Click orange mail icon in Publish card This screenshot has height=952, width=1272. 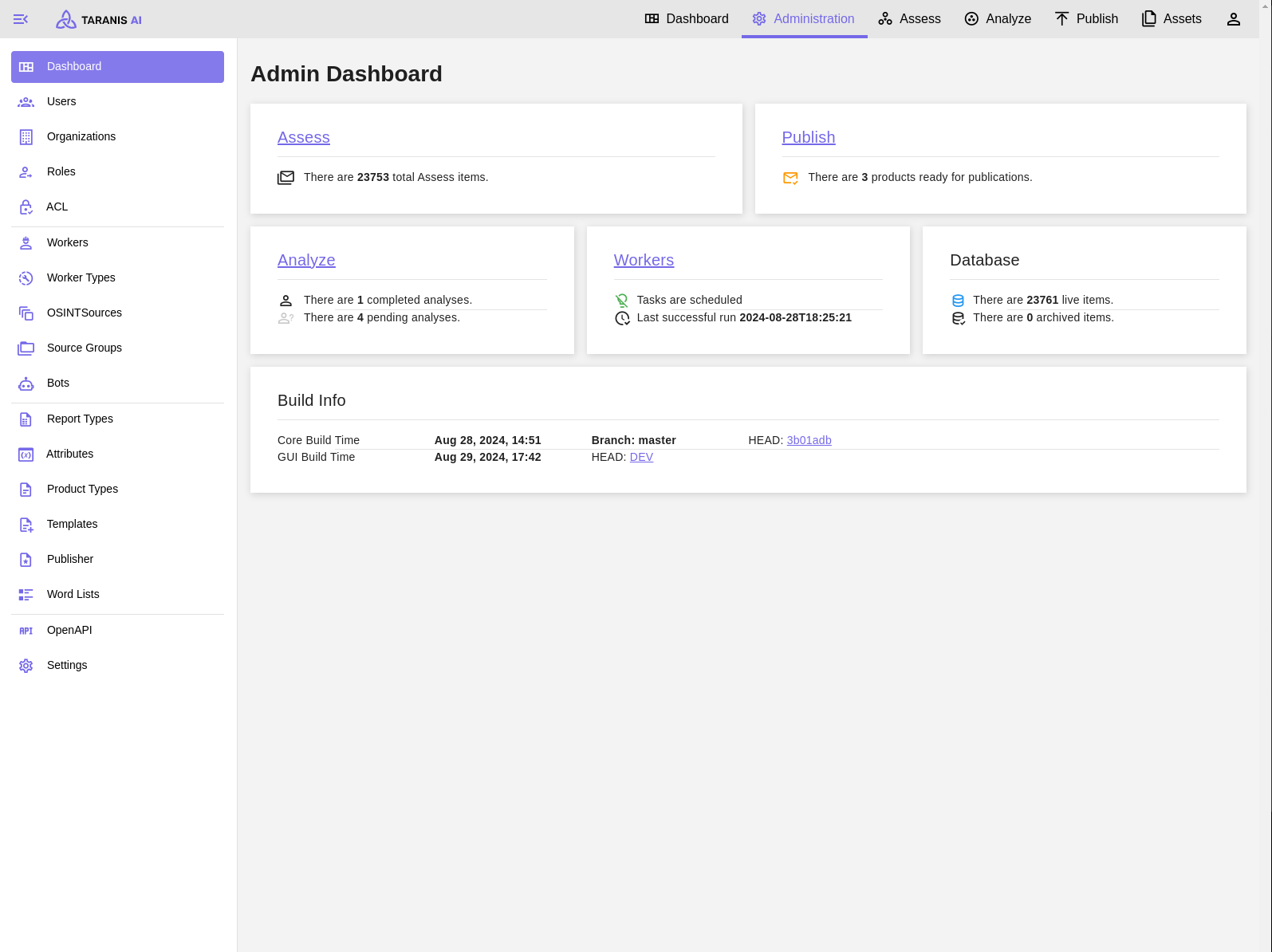(x=790, y=178)
